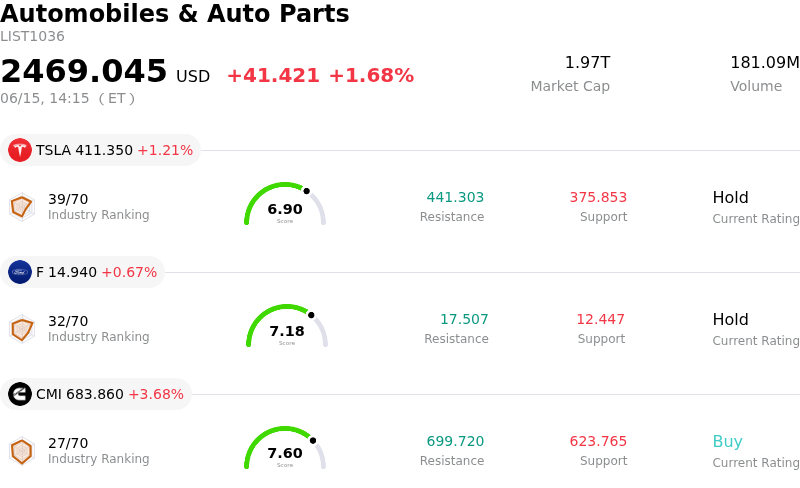Viewport: 800px width, 488px height.
Task: Select the CMI 7.60 score gauge
Action: pos(285,448)
